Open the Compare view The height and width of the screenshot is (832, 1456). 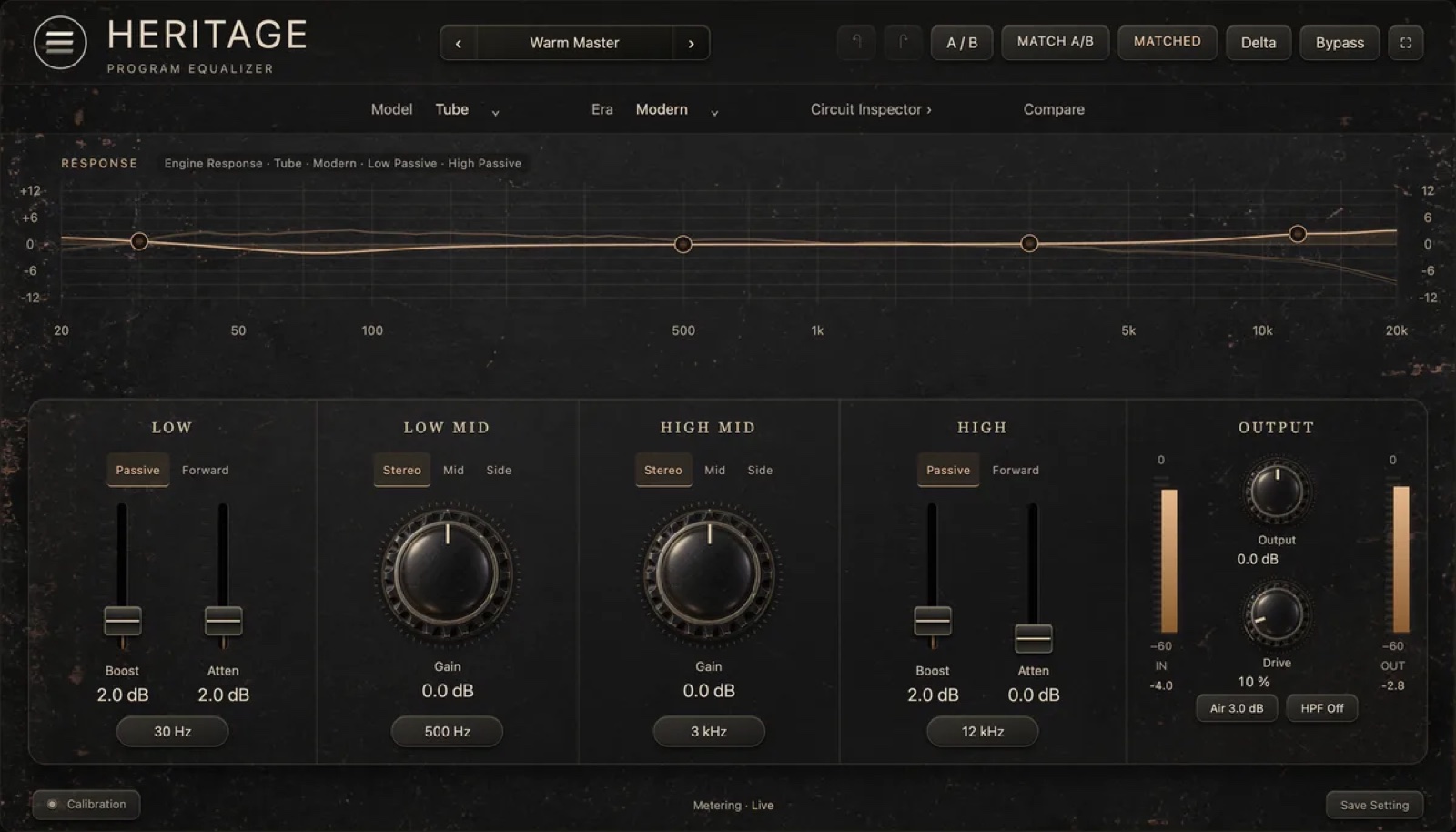click(1054, 109)
